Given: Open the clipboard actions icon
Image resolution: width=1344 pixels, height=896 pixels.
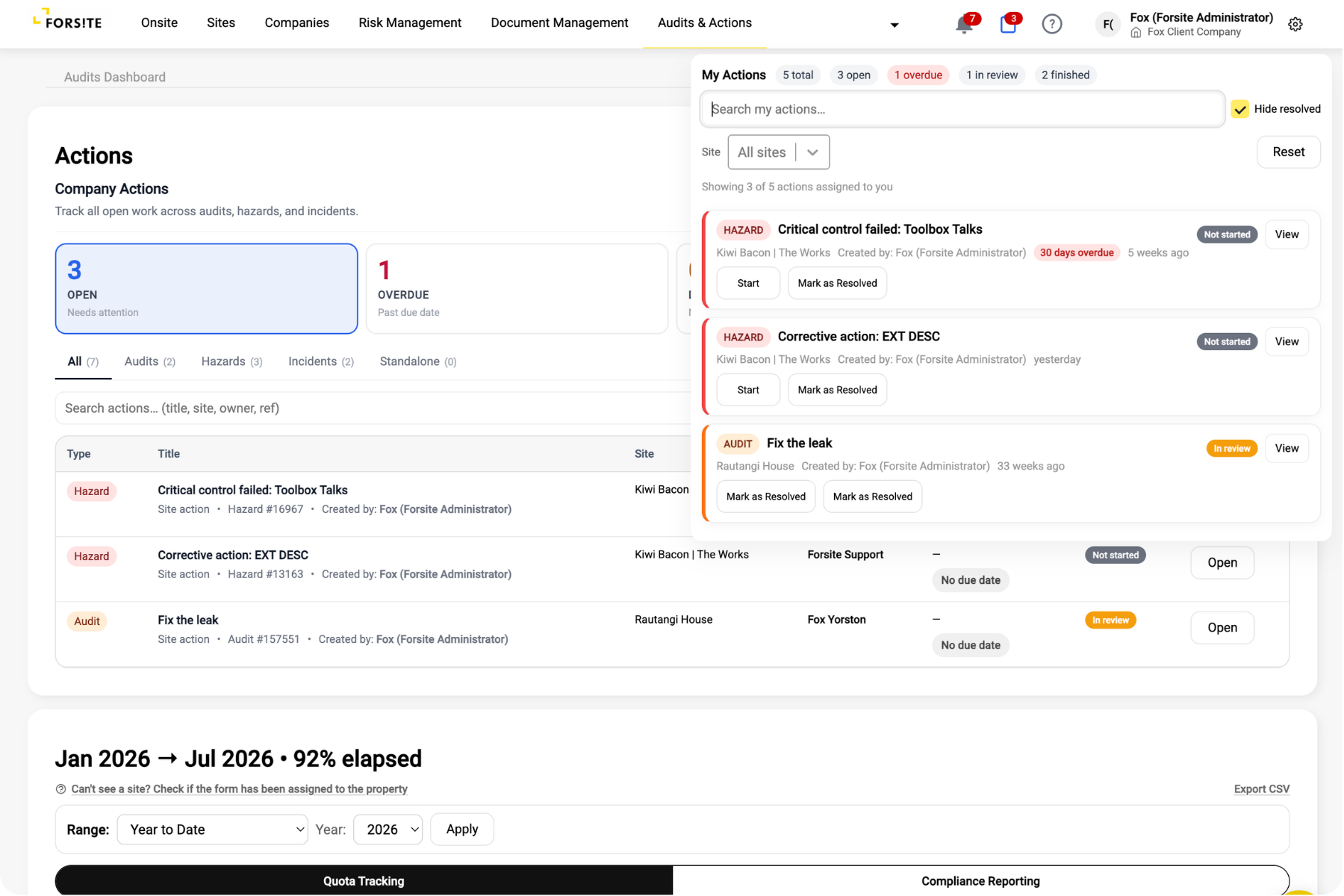Looking at the screenshot, I should tap(1008, 25).
